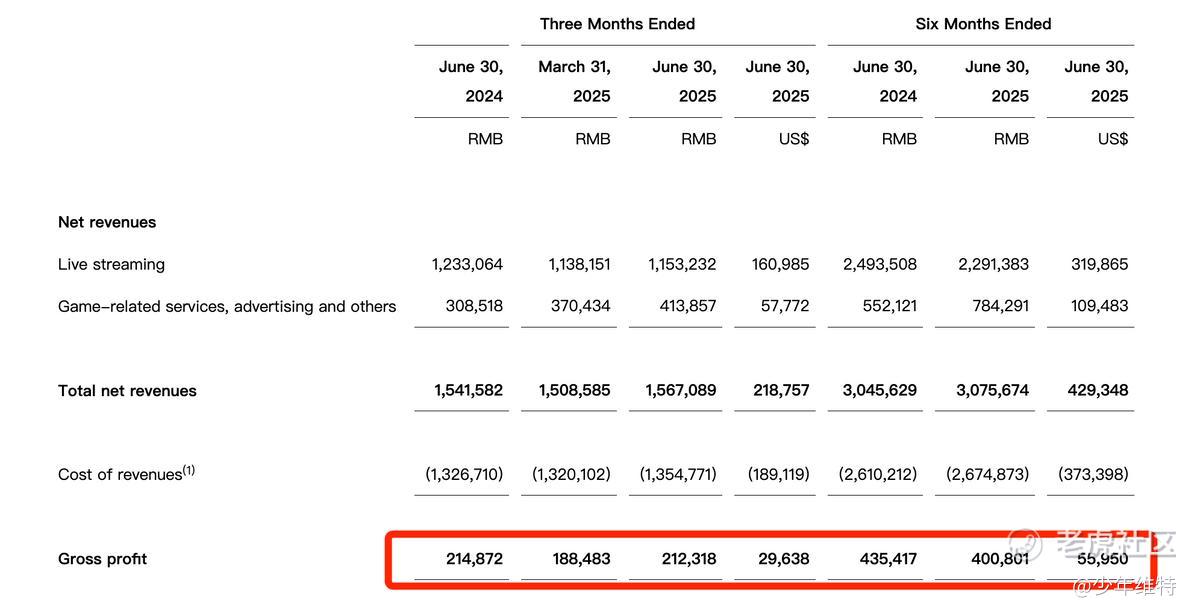Click Game-related services, advertising and others label

(x=227, y=307)
